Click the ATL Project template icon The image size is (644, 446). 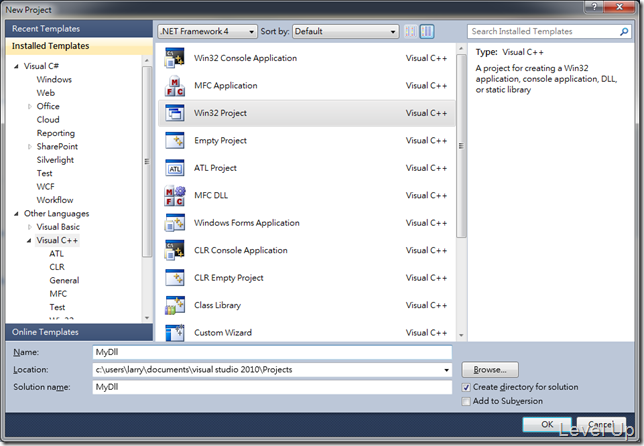click(175, 168)
